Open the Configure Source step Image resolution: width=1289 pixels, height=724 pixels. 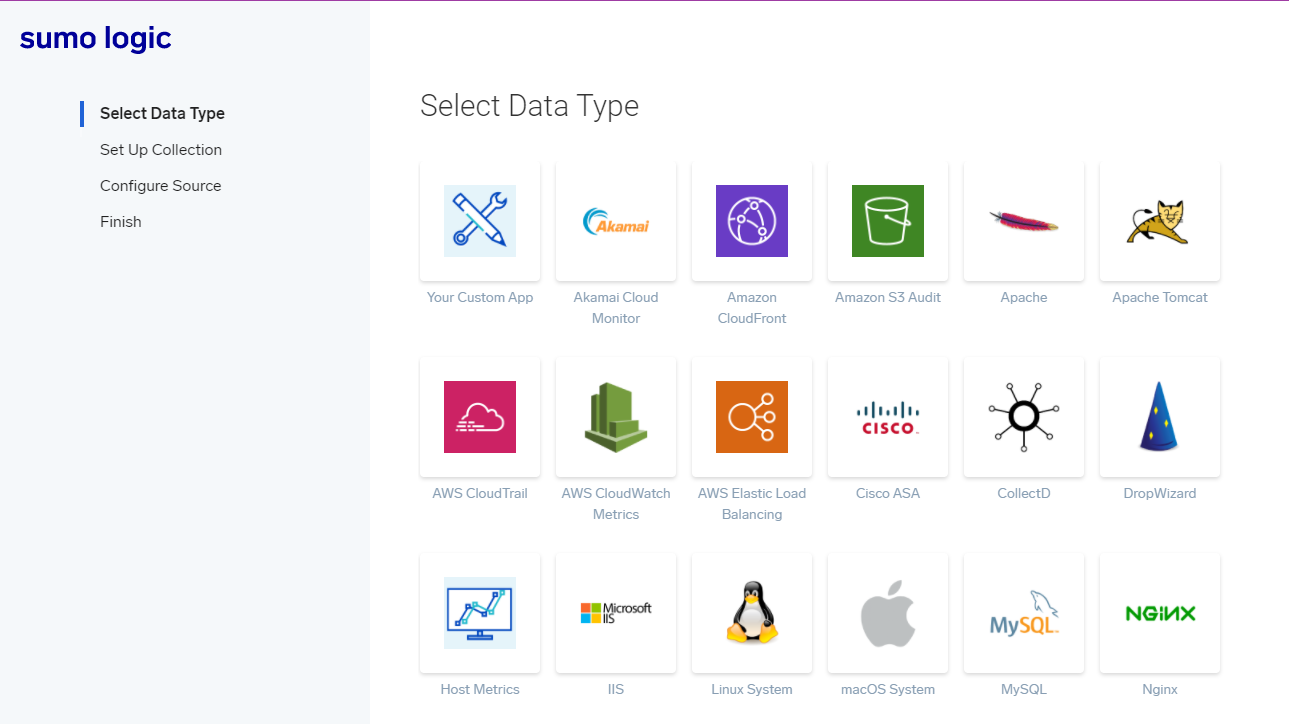click(160, 185)
